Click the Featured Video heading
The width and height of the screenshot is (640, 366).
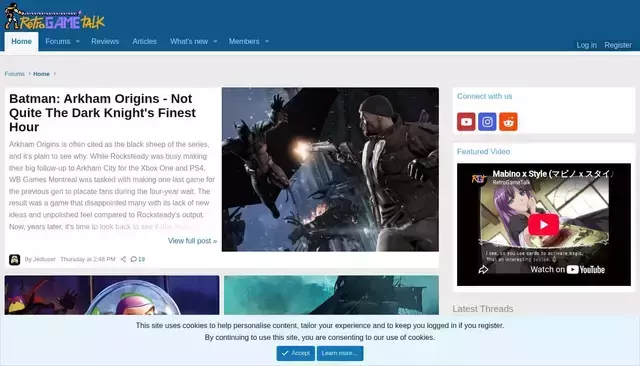click(483, 151)
